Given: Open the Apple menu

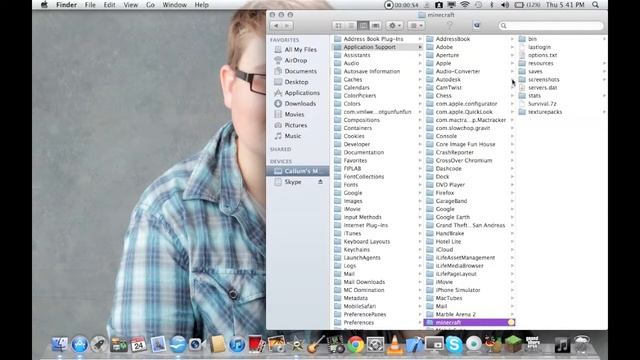Looking at the screenshot, I should coord(44,5).
